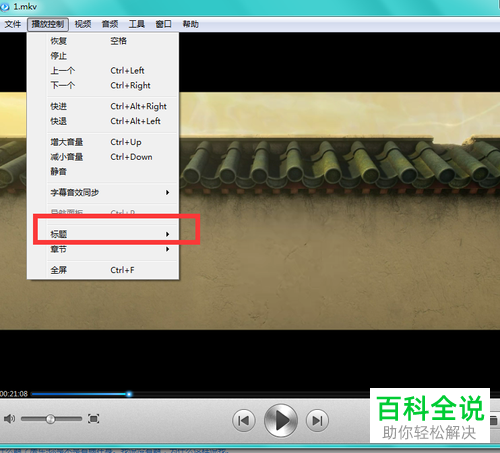The image size is (500, 453).
Task: Adjust the volume slider knob
Action: click(51, 419)
